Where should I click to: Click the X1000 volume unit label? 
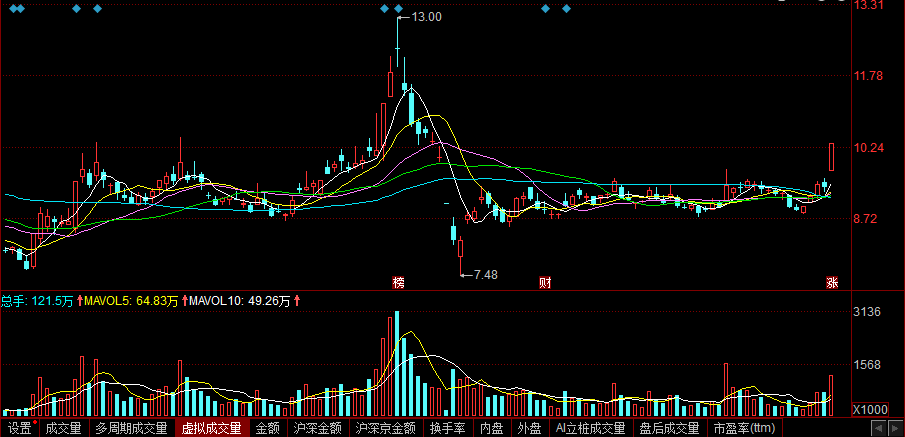click(870, 409)
